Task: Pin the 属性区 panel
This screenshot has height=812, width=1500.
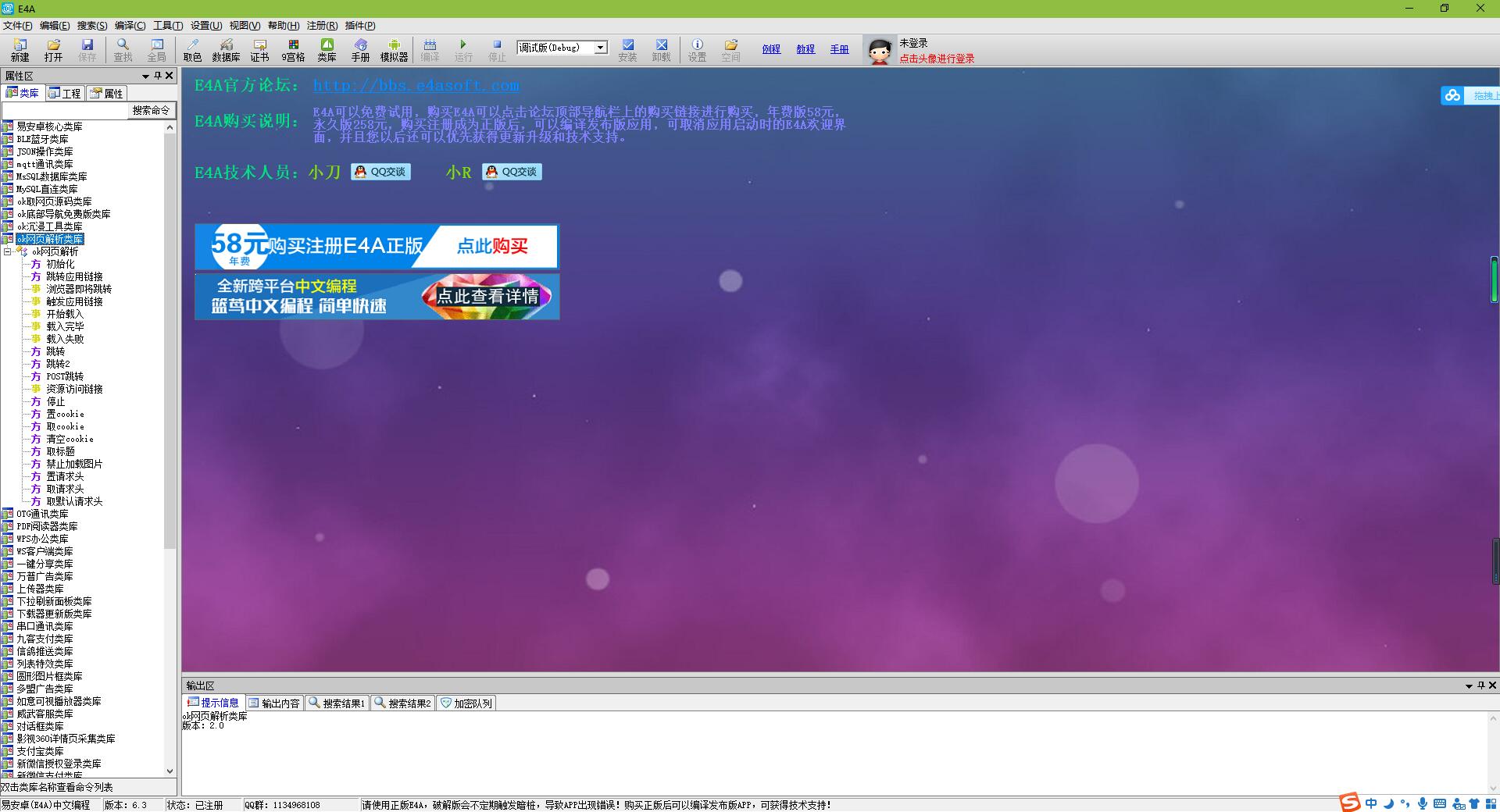Action: (x=157, y=76)
